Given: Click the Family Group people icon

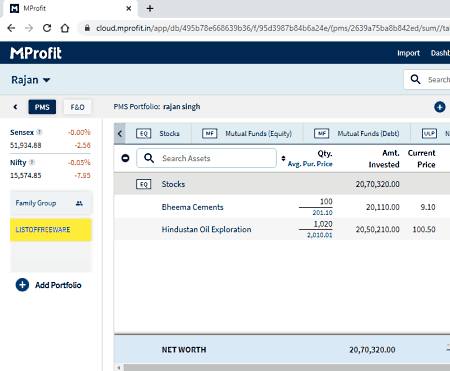Looking at the screenshot, I should pyautogui.click(x=79, y=203).
